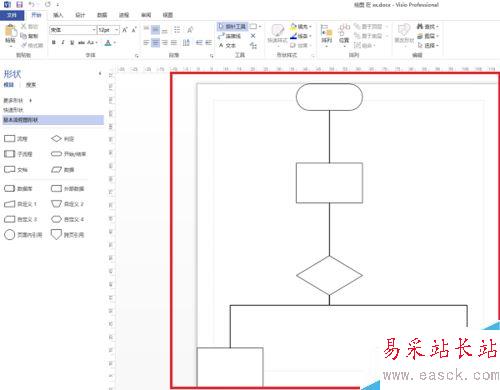Click the Connection Point X tool icon
Viewport: 500px width, 390px height.
pos(253,36)
